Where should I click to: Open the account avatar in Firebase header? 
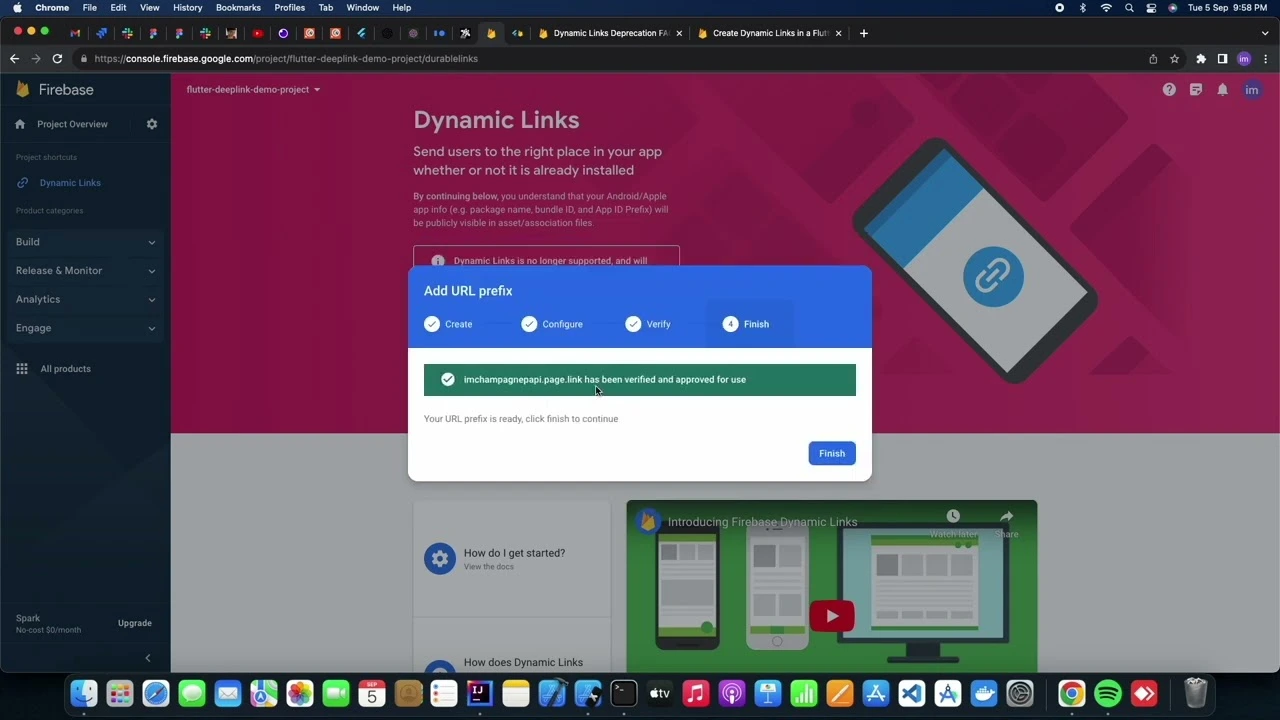pos(1251,90)
